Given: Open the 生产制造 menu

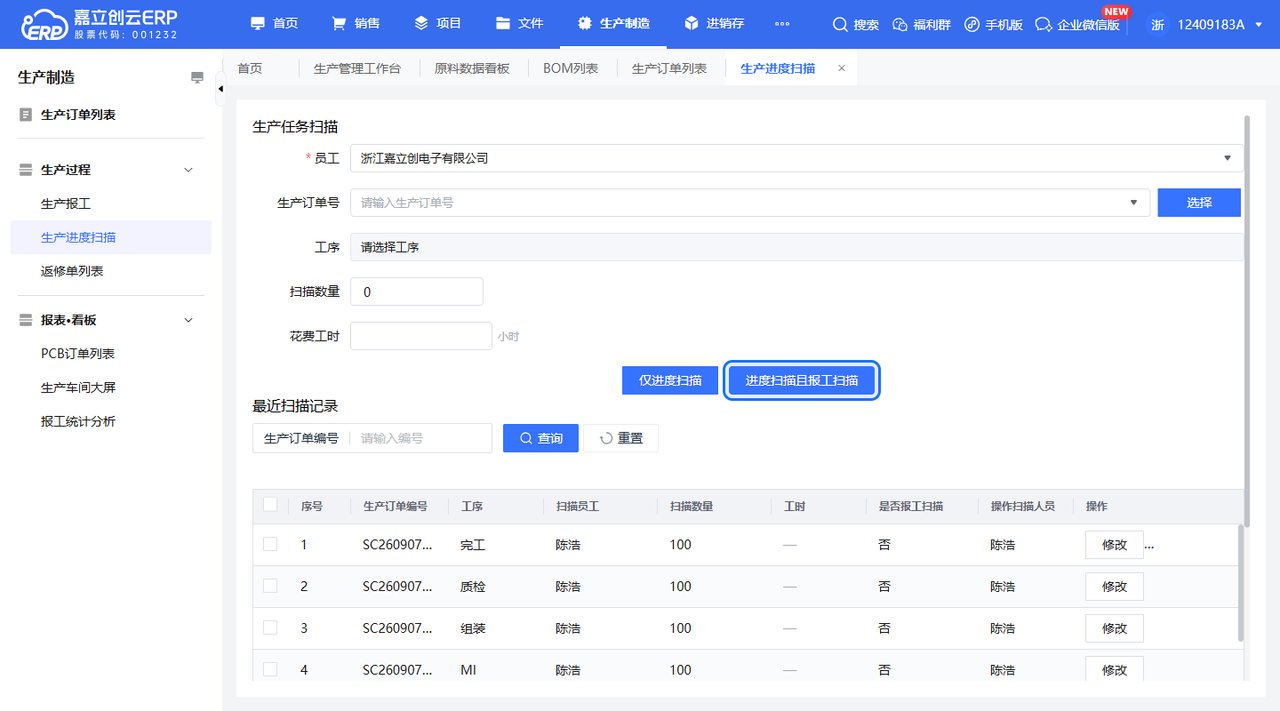Looking at the screenshot, I should 613,23.
